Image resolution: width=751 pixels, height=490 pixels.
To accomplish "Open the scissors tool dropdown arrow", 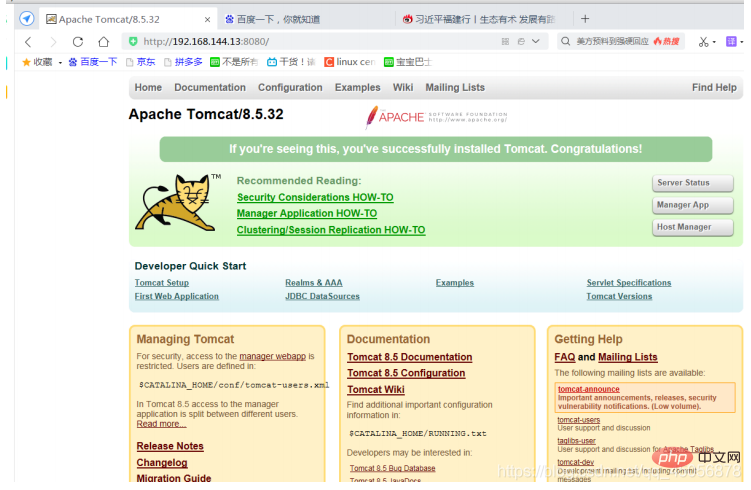I will [714, 42].
